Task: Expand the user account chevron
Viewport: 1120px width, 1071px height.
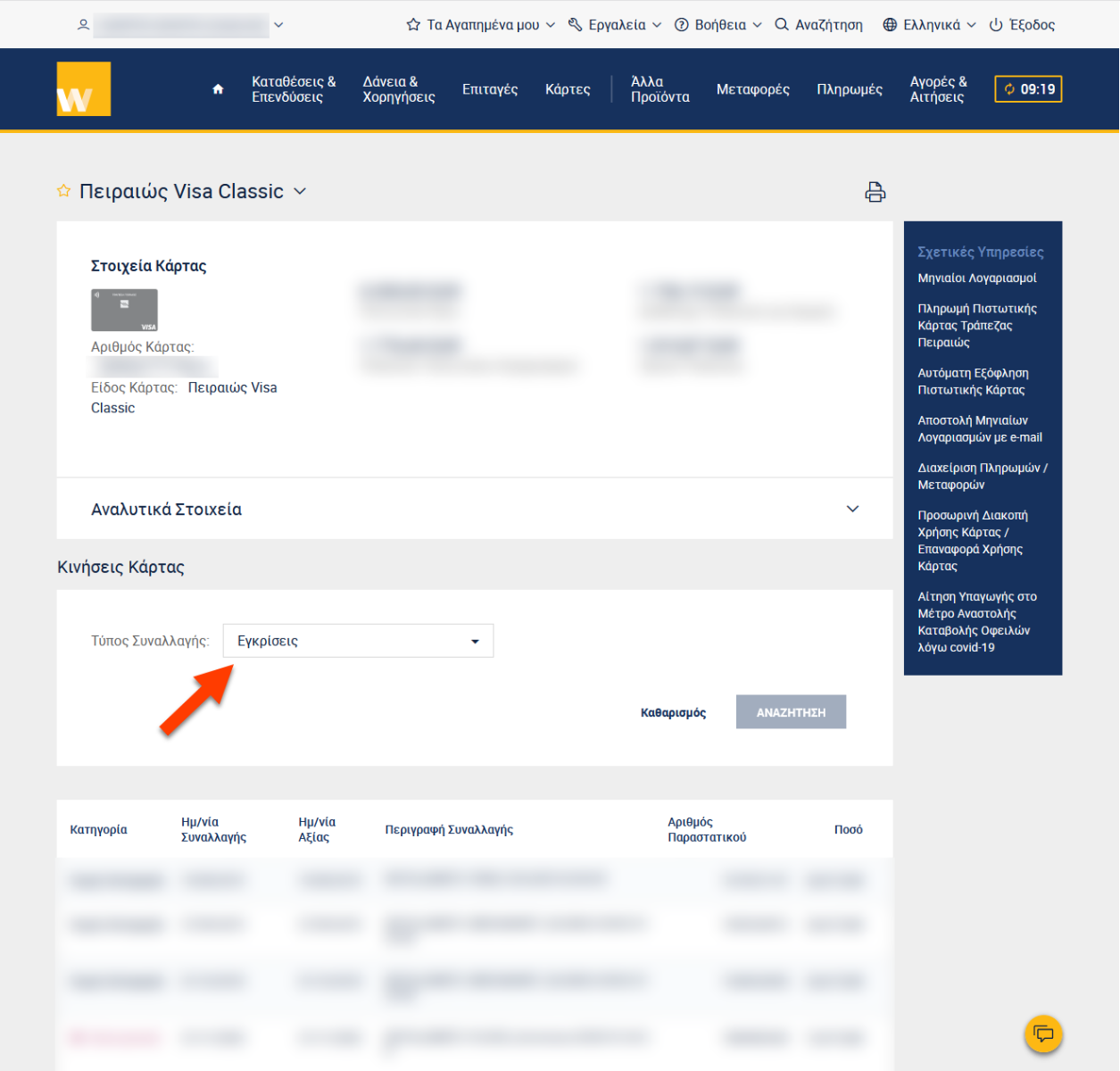Action: [x=278, y=25]
